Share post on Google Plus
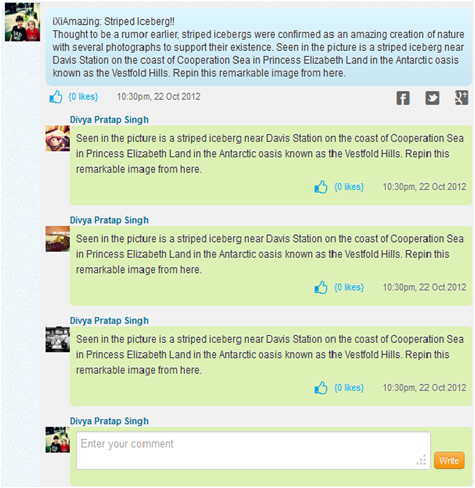The image size is (475, 488). point(461,98)
